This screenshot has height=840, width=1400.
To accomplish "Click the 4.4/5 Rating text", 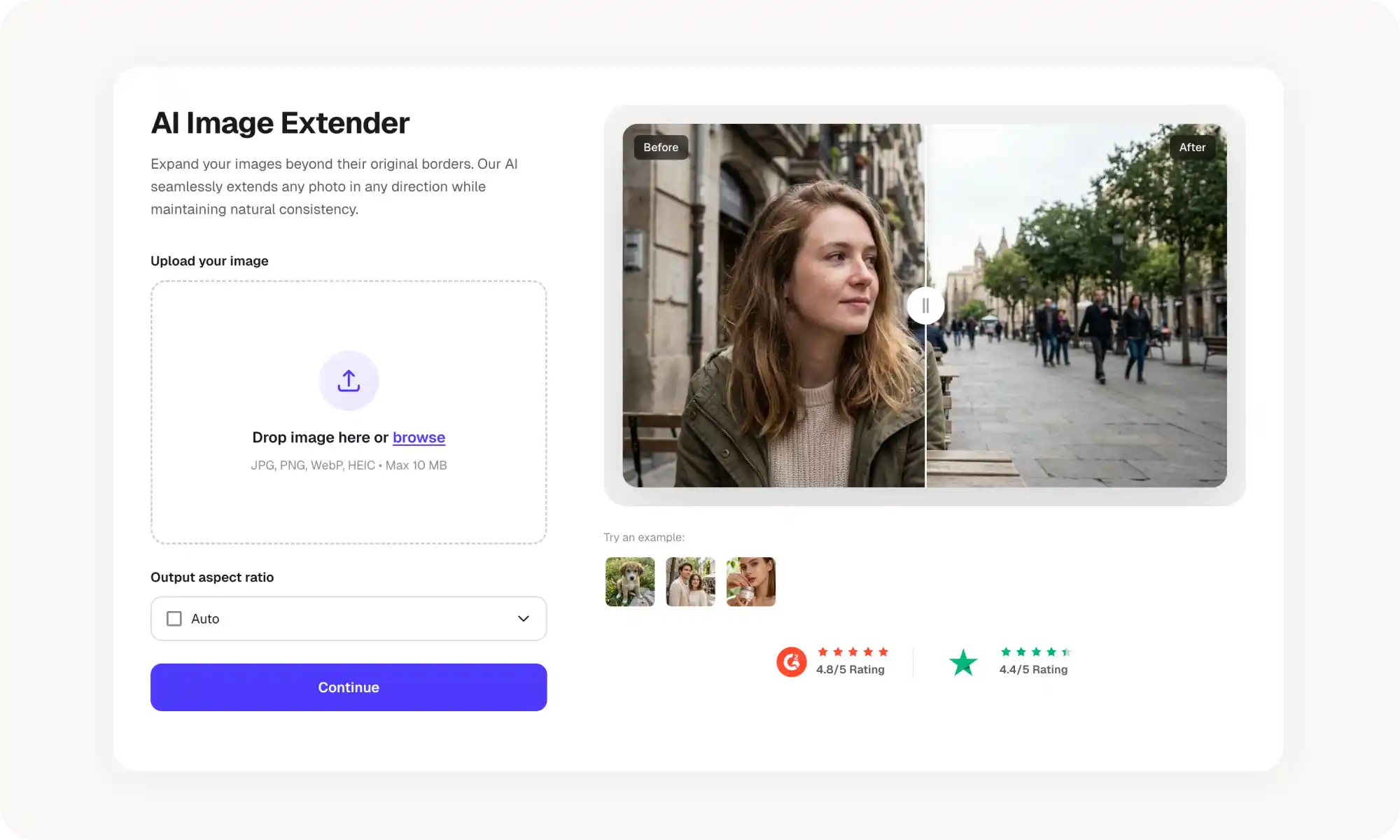I will tap(1033, 670).
